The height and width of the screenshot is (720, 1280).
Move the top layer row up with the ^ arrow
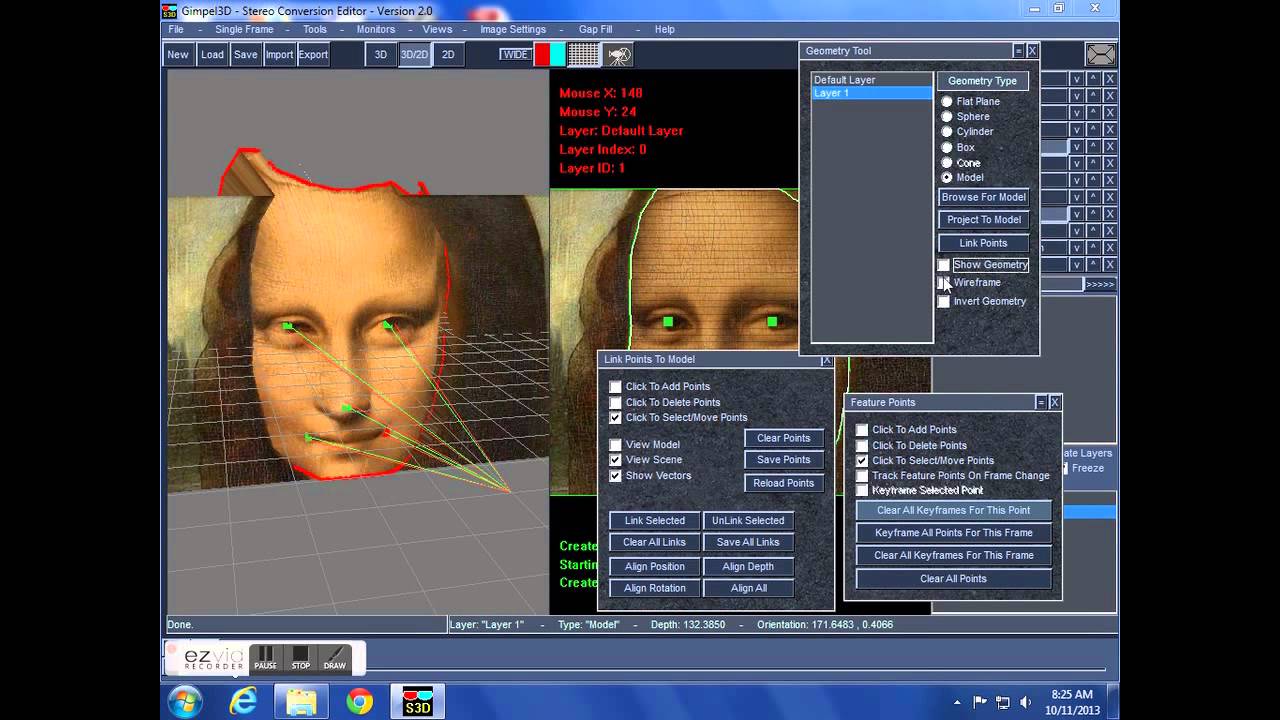[x=1093, y=79]
